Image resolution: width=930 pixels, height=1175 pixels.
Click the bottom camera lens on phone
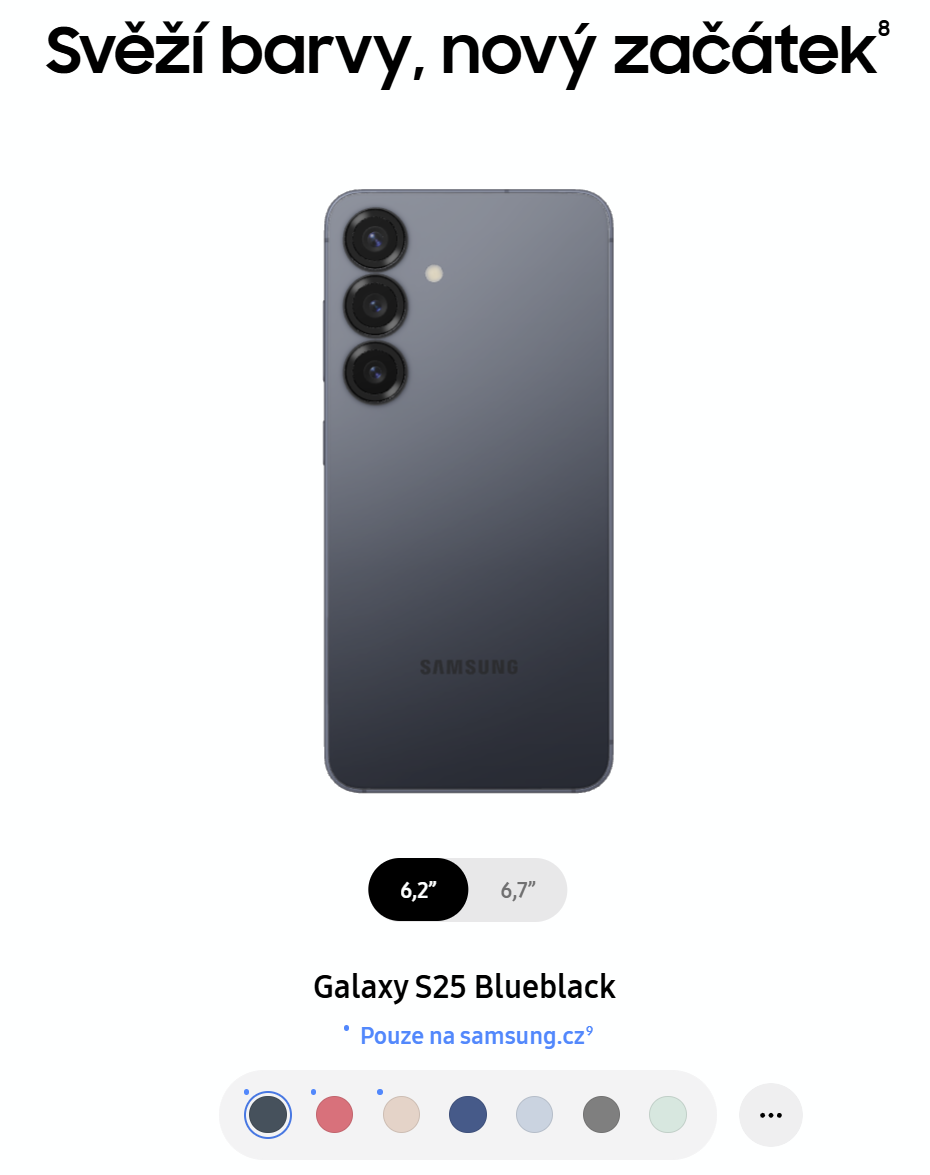(x=375, y=372)
